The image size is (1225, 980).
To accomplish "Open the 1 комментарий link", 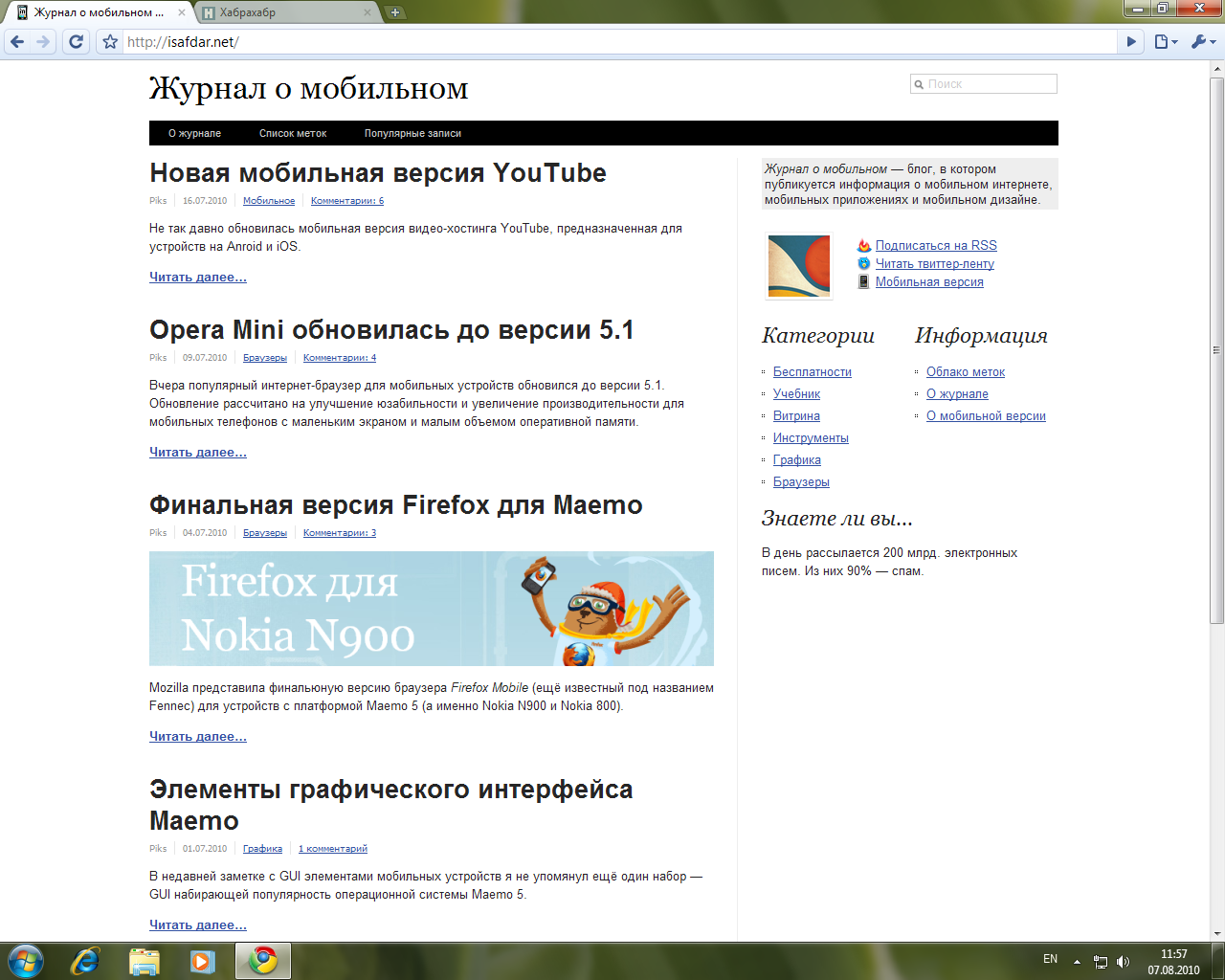I will pos(333,849).
